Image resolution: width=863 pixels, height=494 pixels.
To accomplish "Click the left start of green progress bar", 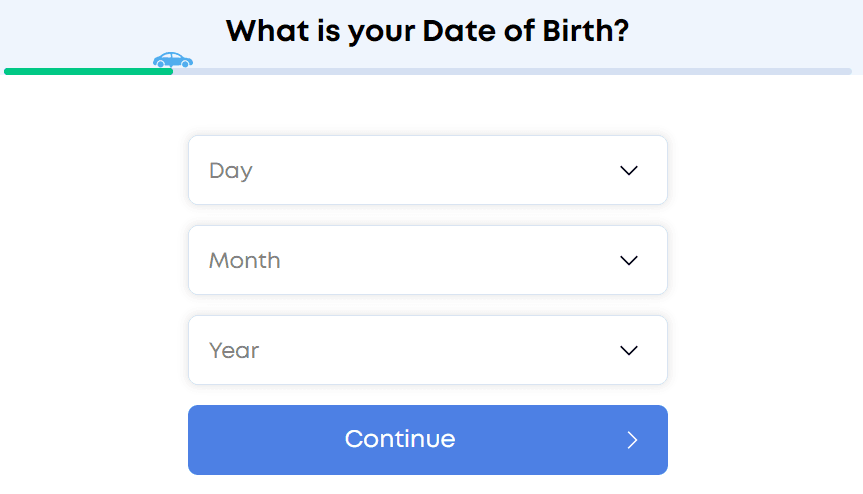I will pyautogui.click(x=8, y=72).
